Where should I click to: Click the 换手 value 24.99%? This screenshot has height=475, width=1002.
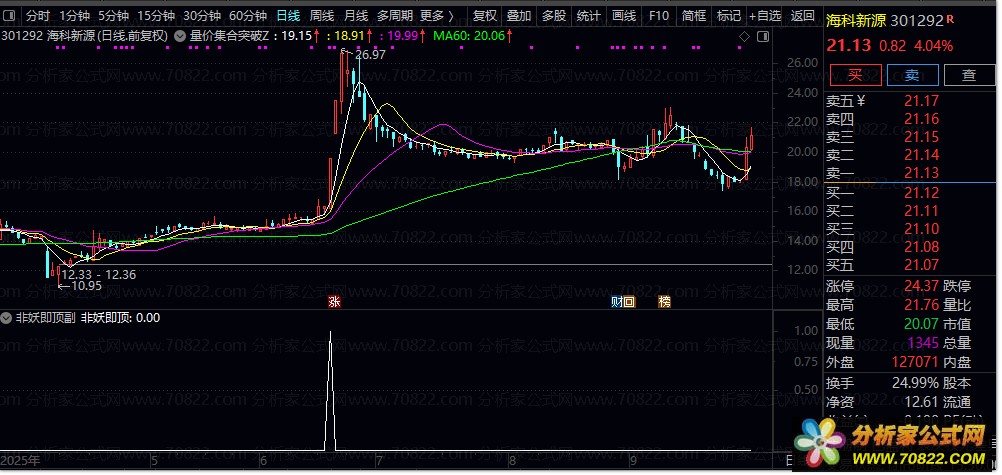916,384
